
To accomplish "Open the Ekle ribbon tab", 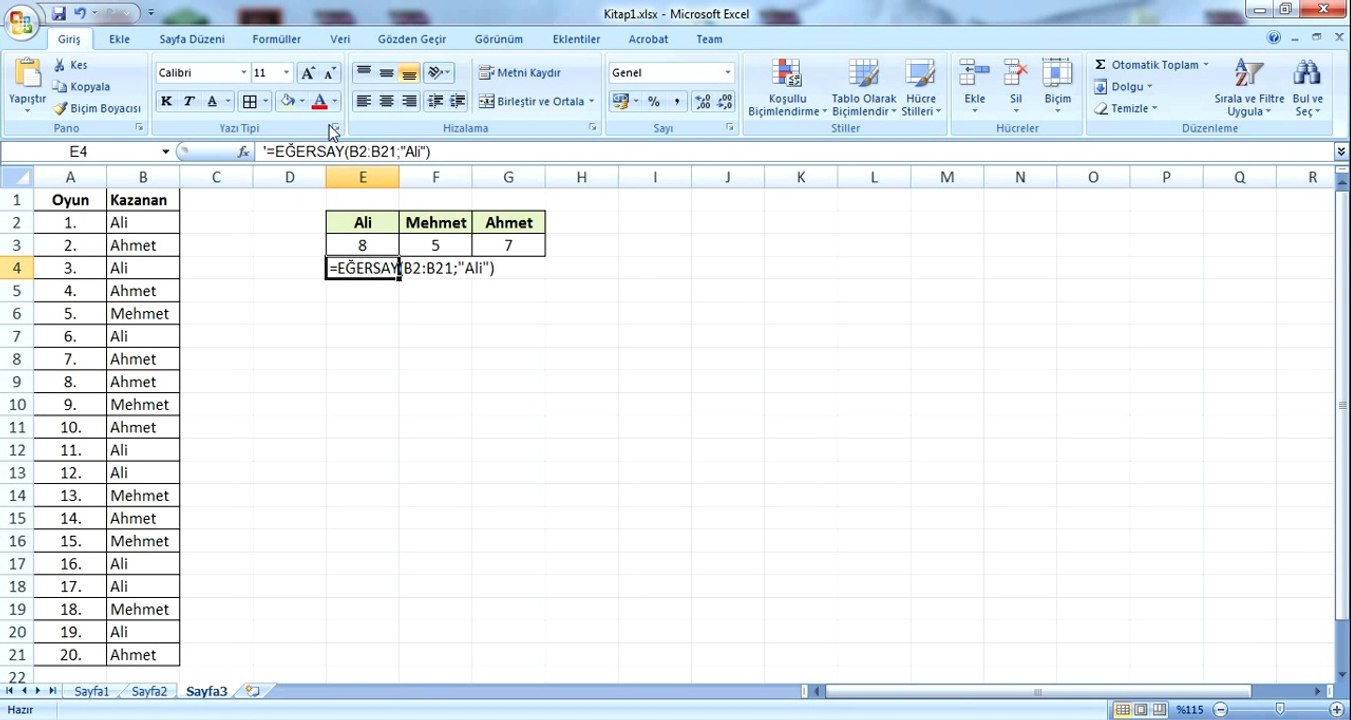I will [119, 39].
